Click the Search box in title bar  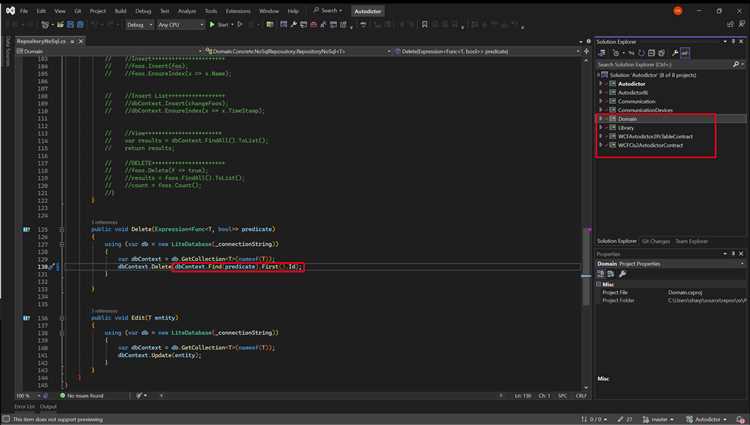[328, 11]
